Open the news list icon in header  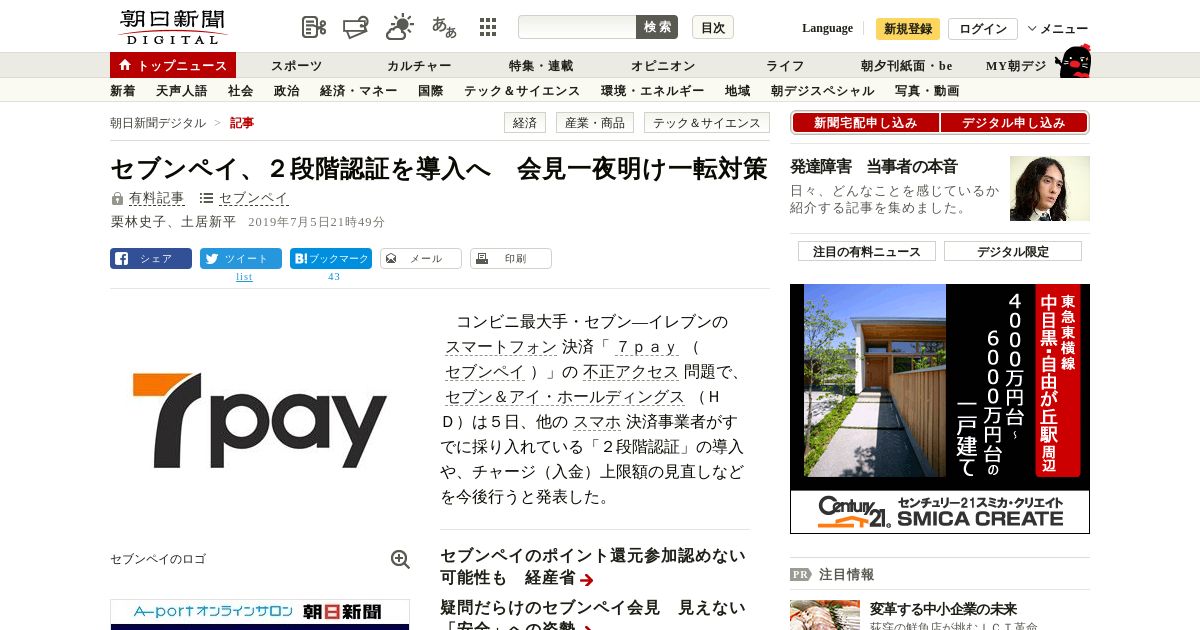tap(314, 27)
